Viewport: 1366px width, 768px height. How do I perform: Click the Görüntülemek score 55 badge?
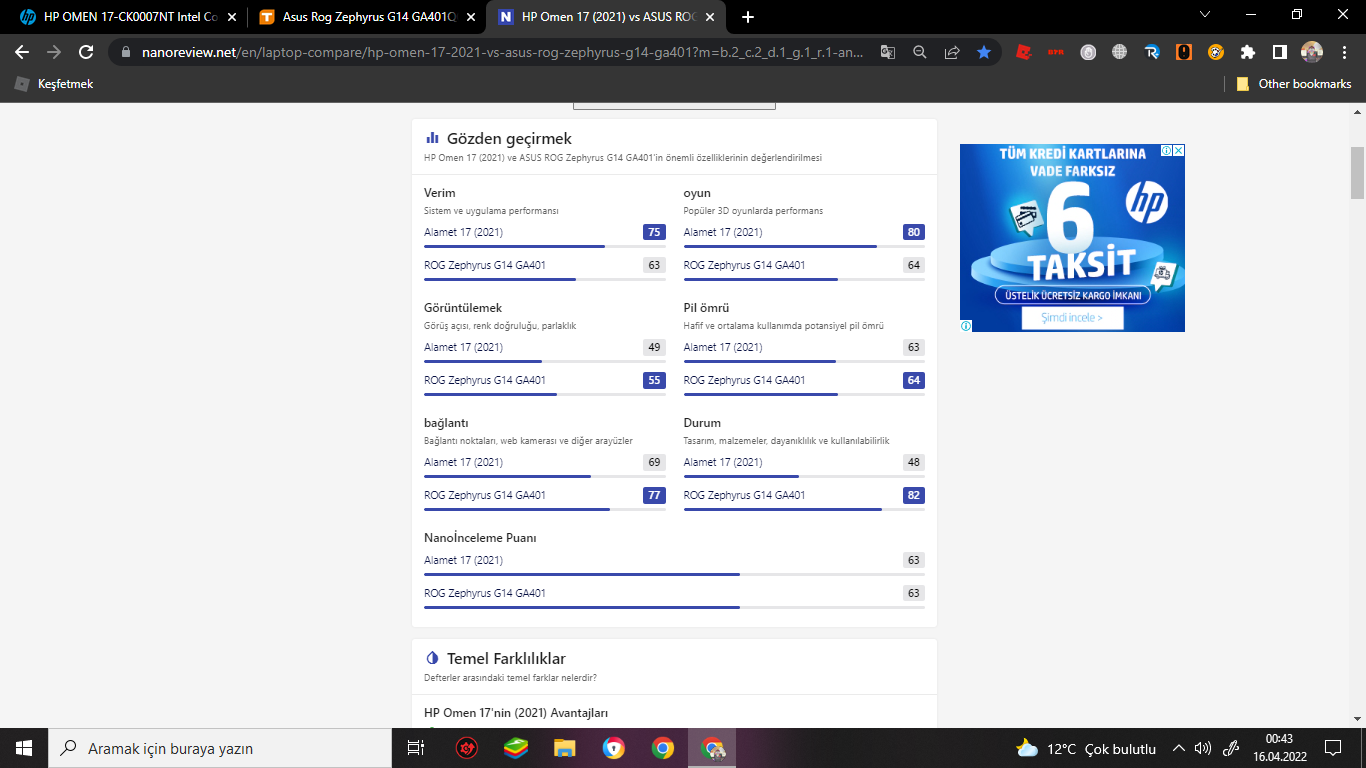point(654,380)
